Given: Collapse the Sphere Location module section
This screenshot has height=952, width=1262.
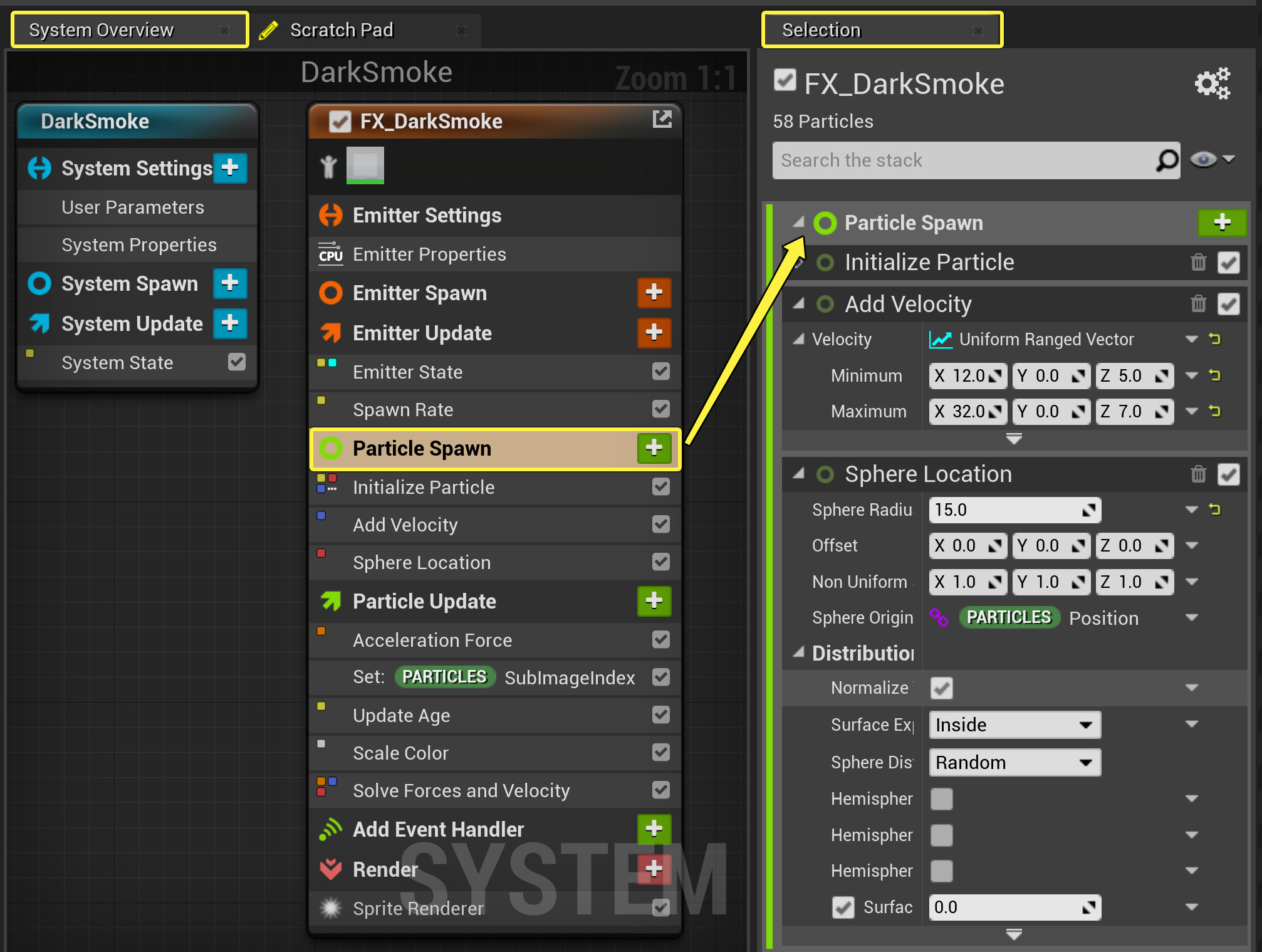Looking at the screenshot, I should click(x=798, y=474).
